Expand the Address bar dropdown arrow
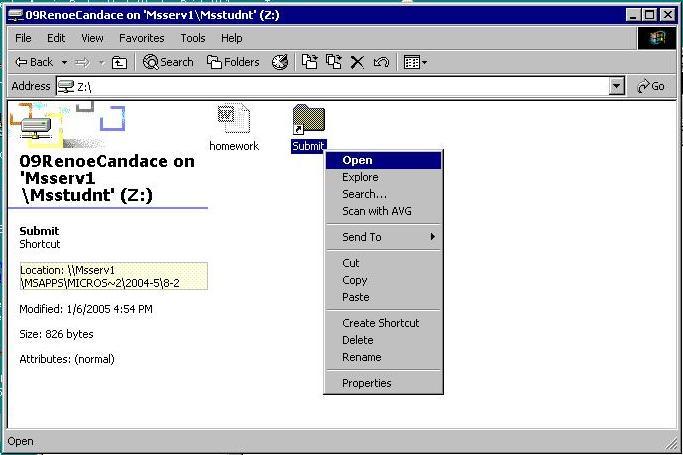This screenshot has width=683, height=455. click(616, 86)
